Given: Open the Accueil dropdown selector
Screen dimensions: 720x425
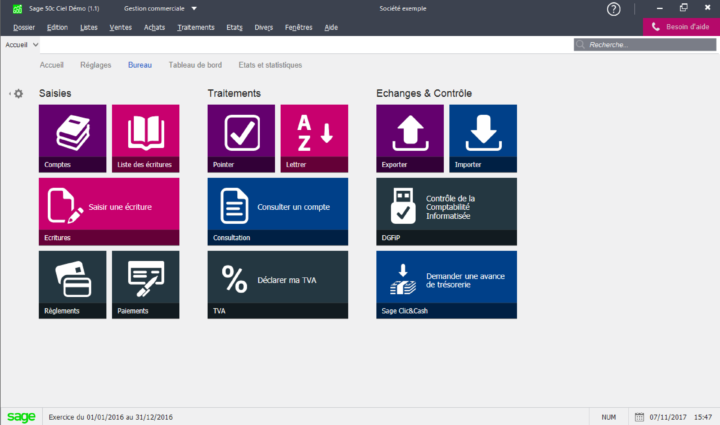Looking at the screenshot, I should point(22,45).
